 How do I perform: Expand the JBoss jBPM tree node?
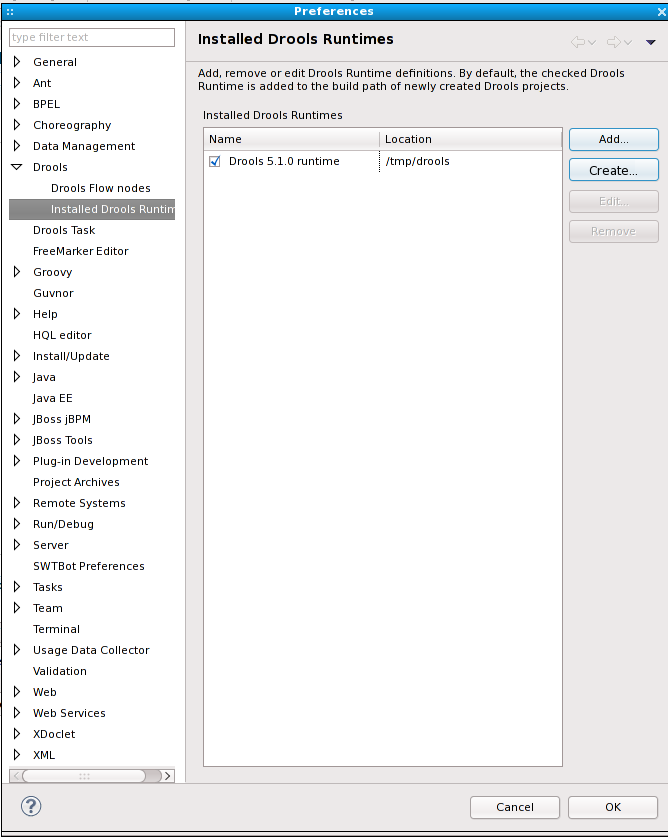[17, 418]
